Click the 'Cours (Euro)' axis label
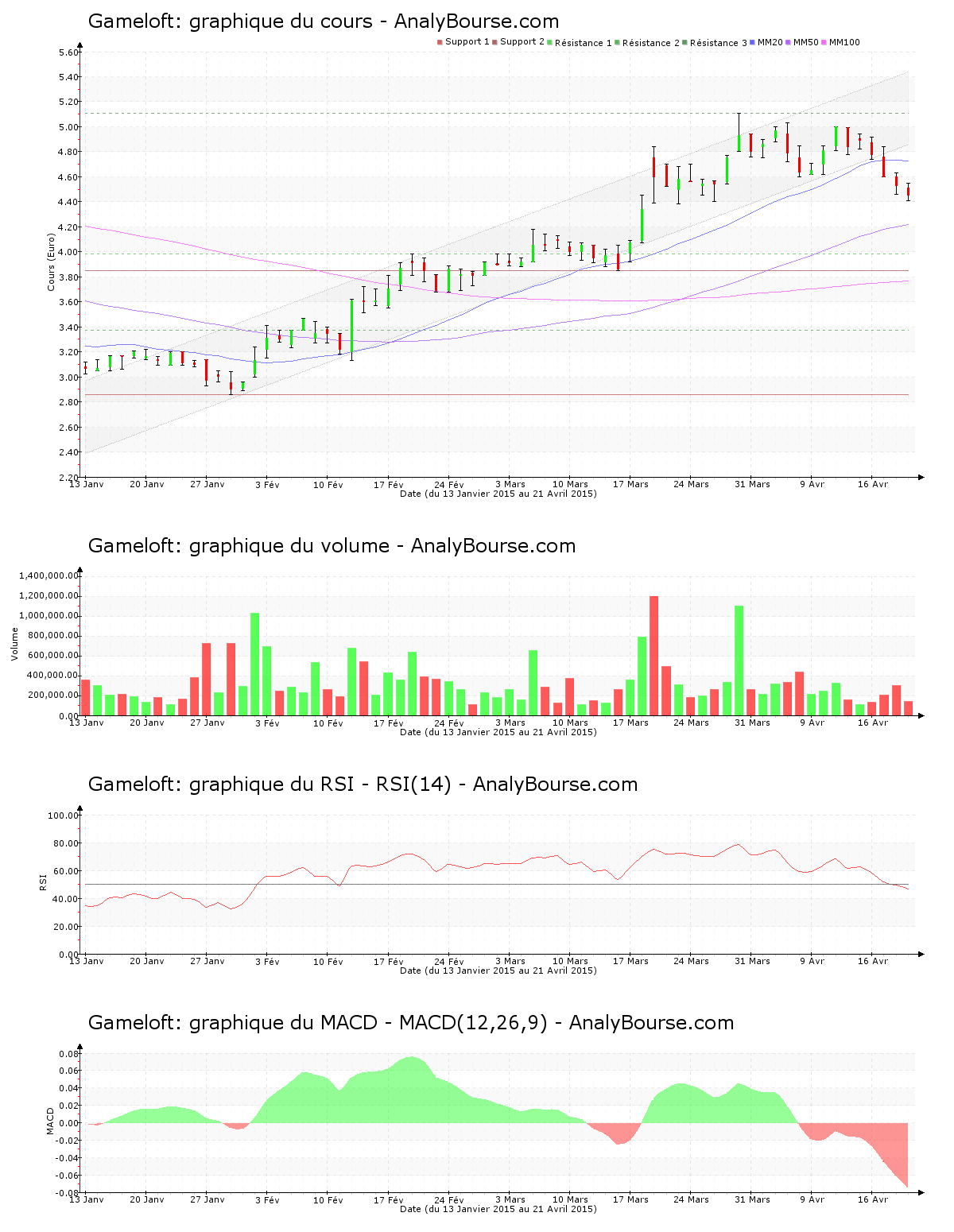The width and height of the screenshot is (954, 1232). [x=52, y=262]
